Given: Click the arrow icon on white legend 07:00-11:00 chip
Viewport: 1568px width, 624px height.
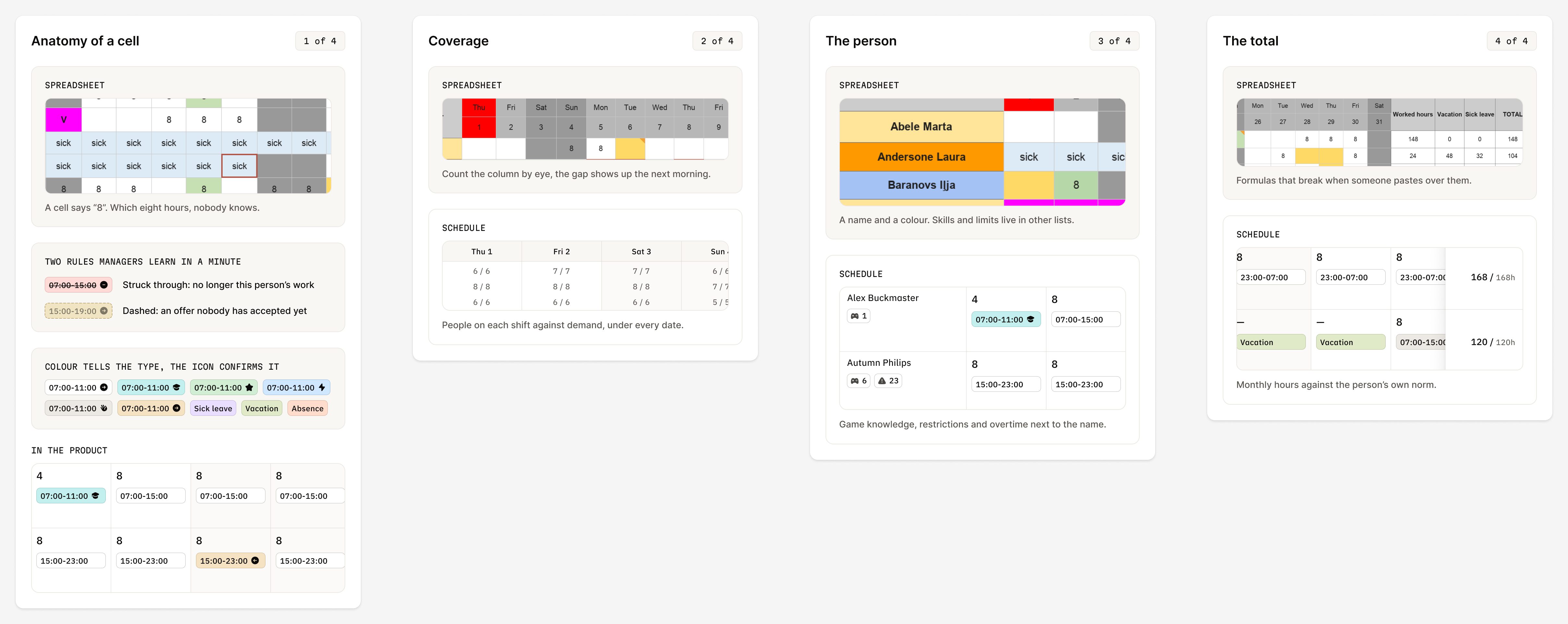Looking at the screenshot, I should [x=104, y=388].
